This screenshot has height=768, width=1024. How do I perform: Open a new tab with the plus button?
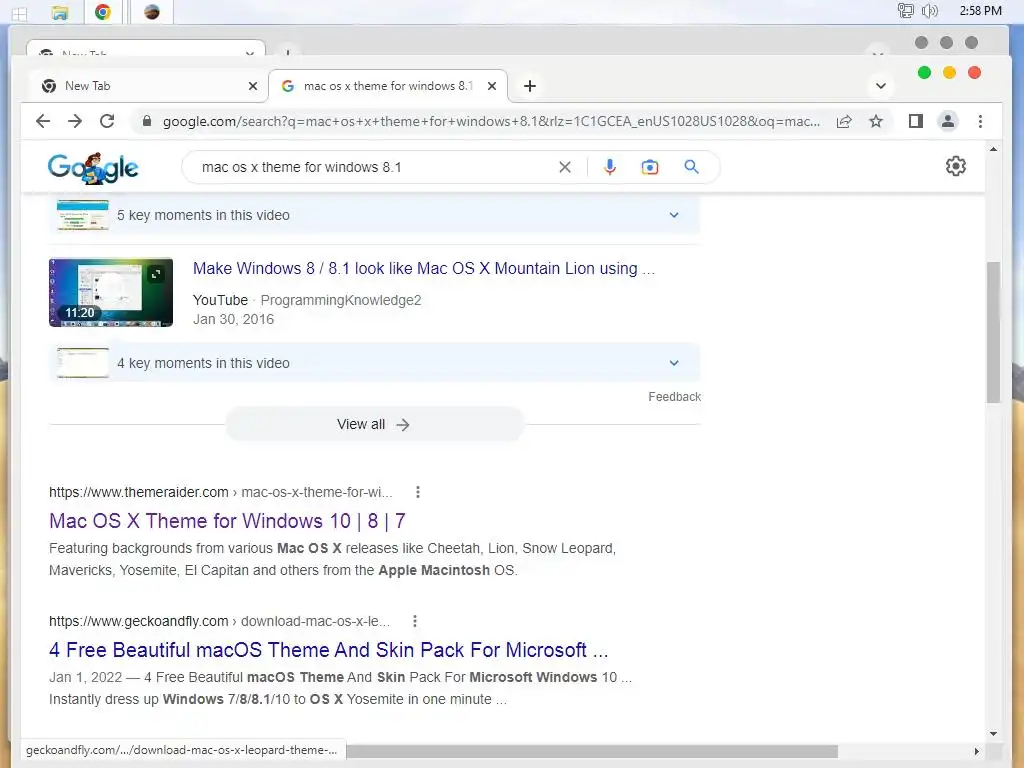pos(530,86)
